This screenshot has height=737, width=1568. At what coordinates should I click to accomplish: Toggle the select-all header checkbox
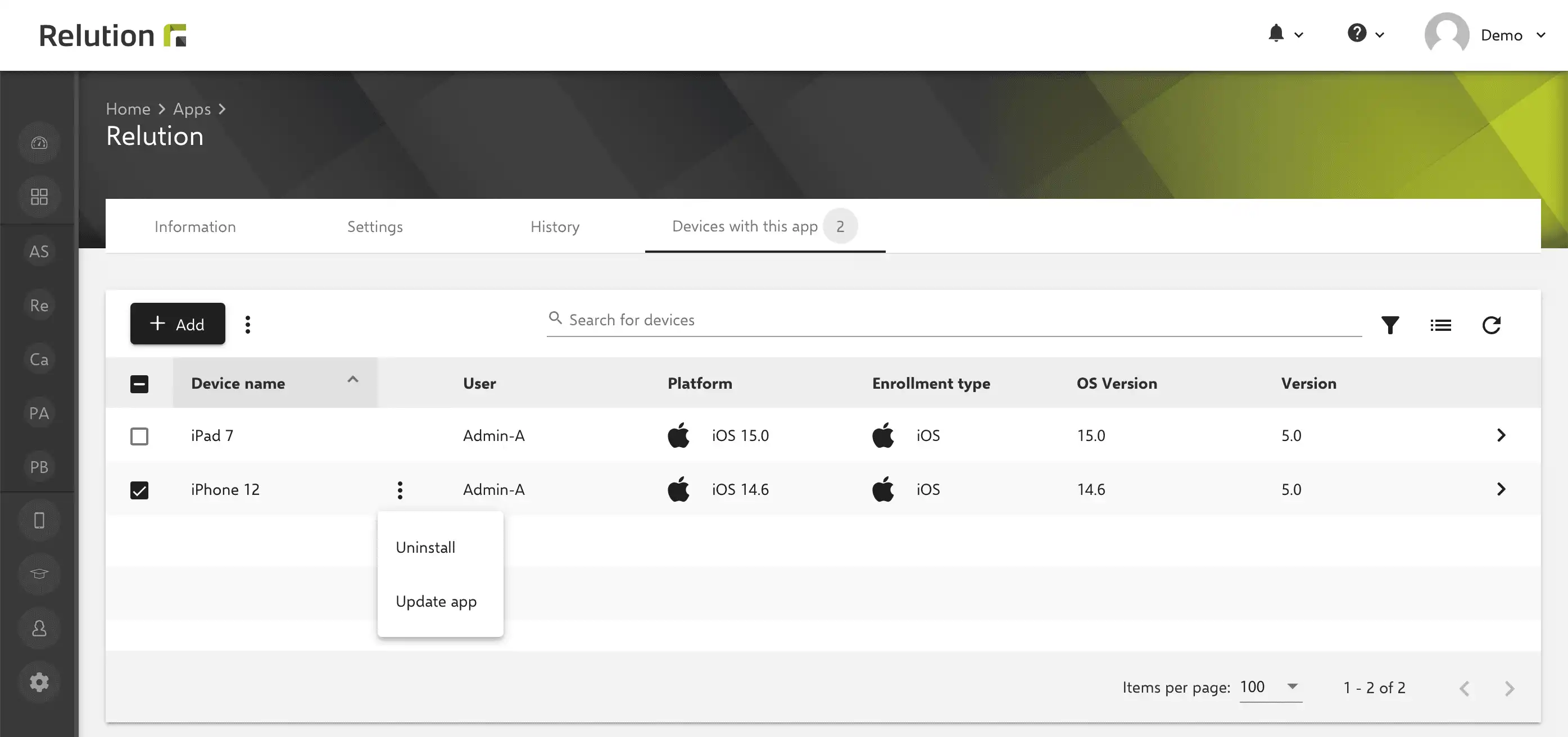(139, 384)
